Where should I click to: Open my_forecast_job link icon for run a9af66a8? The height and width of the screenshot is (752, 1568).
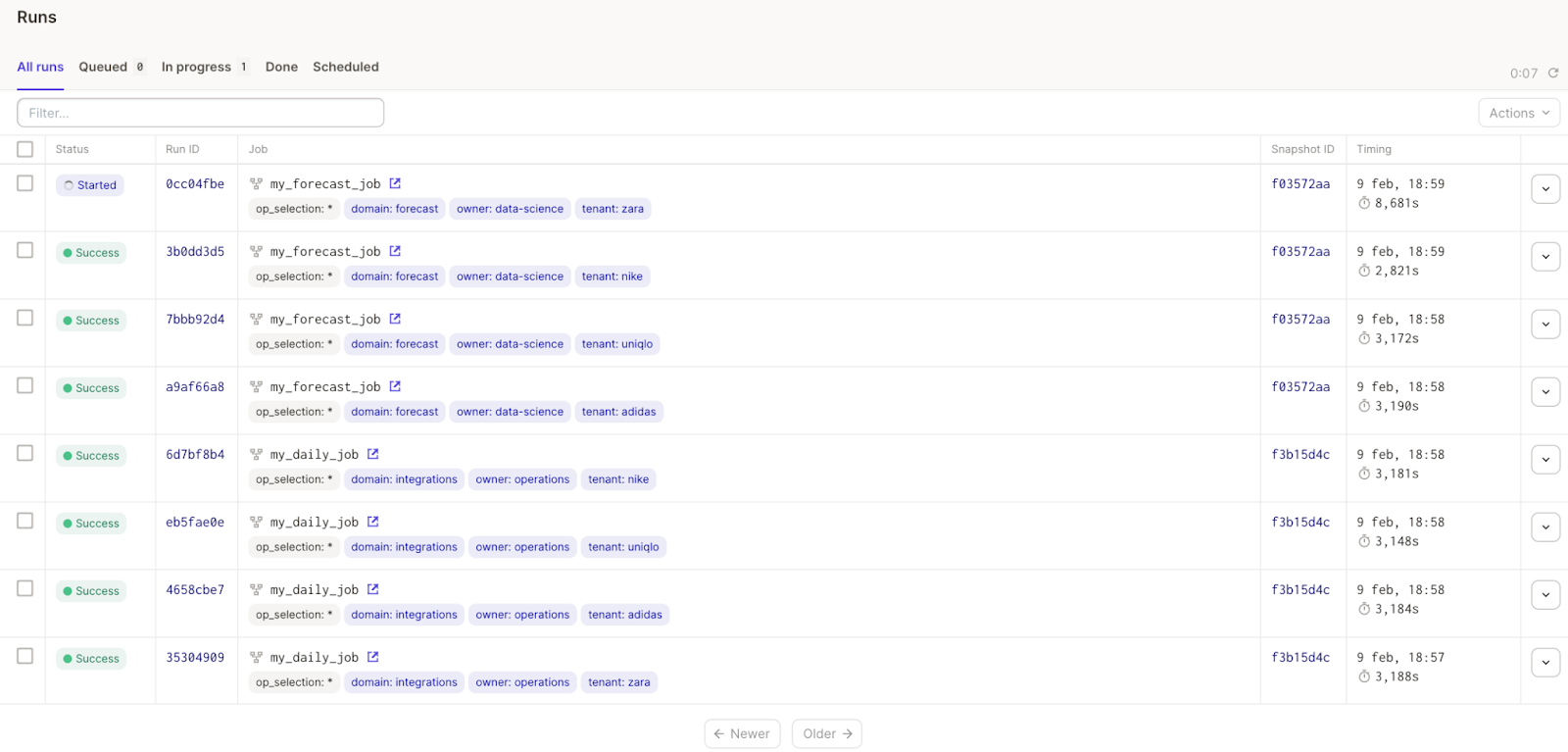coord(395,386)
